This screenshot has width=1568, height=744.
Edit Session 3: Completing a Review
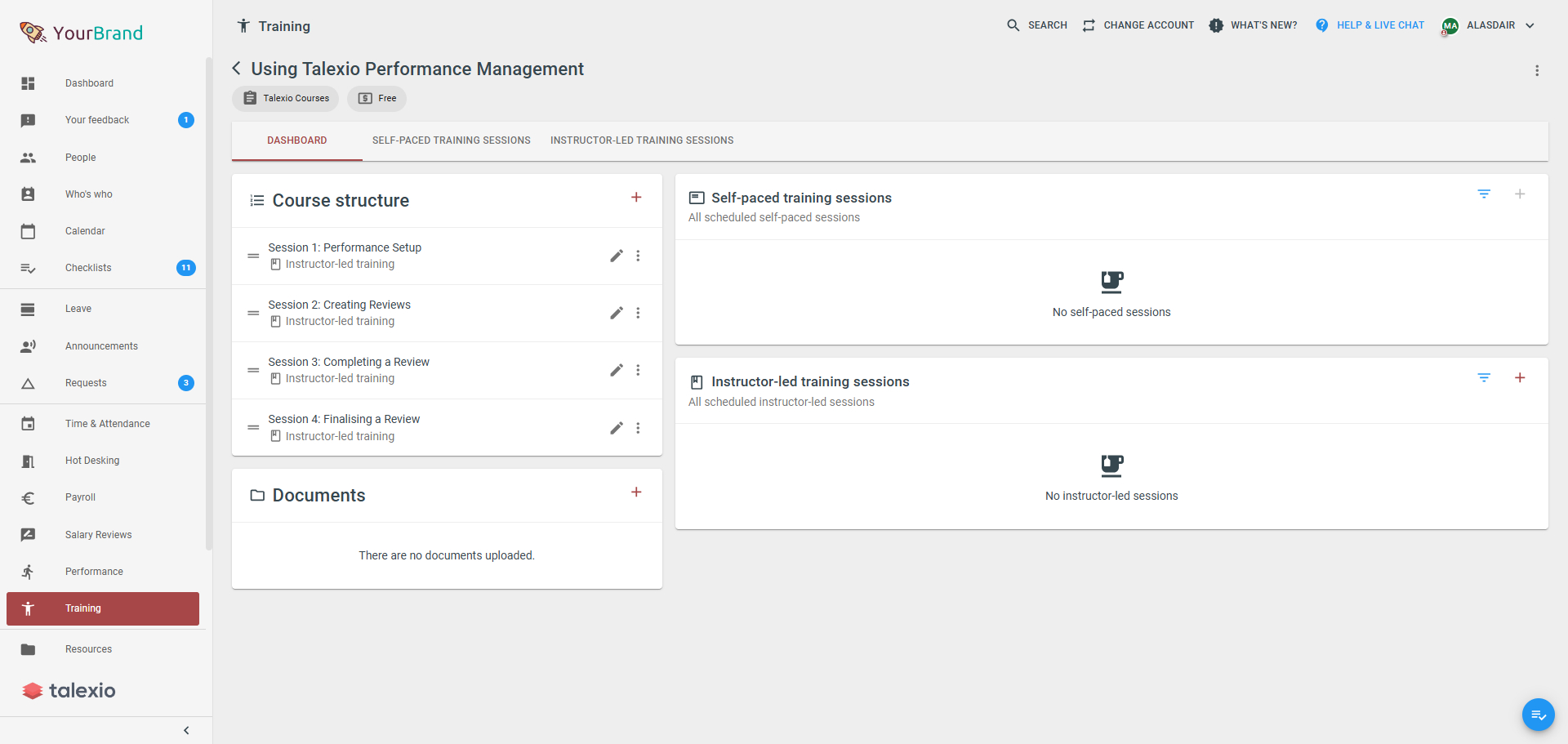point(617,370)
